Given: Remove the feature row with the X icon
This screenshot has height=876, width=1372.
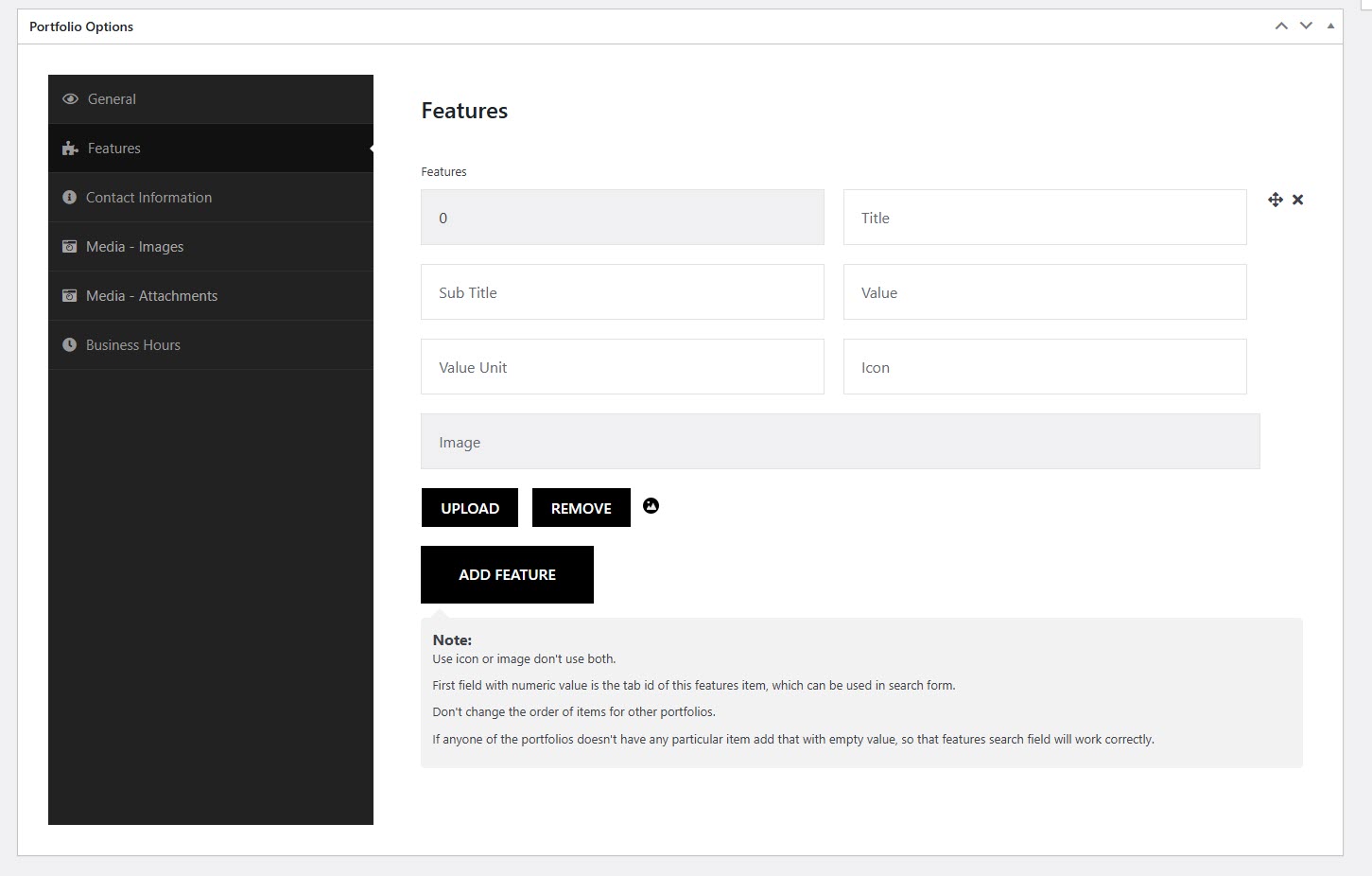Looking at the screenshot, I should click(x=1298, y=200).
